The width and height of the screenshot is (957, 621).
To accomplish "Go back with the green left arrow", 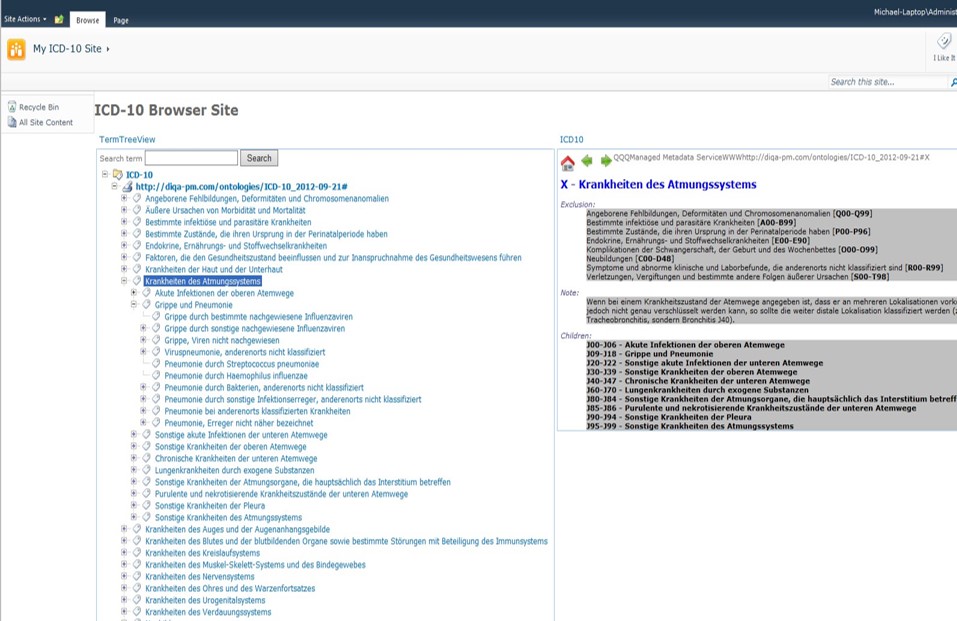I will tap(587, 161).
